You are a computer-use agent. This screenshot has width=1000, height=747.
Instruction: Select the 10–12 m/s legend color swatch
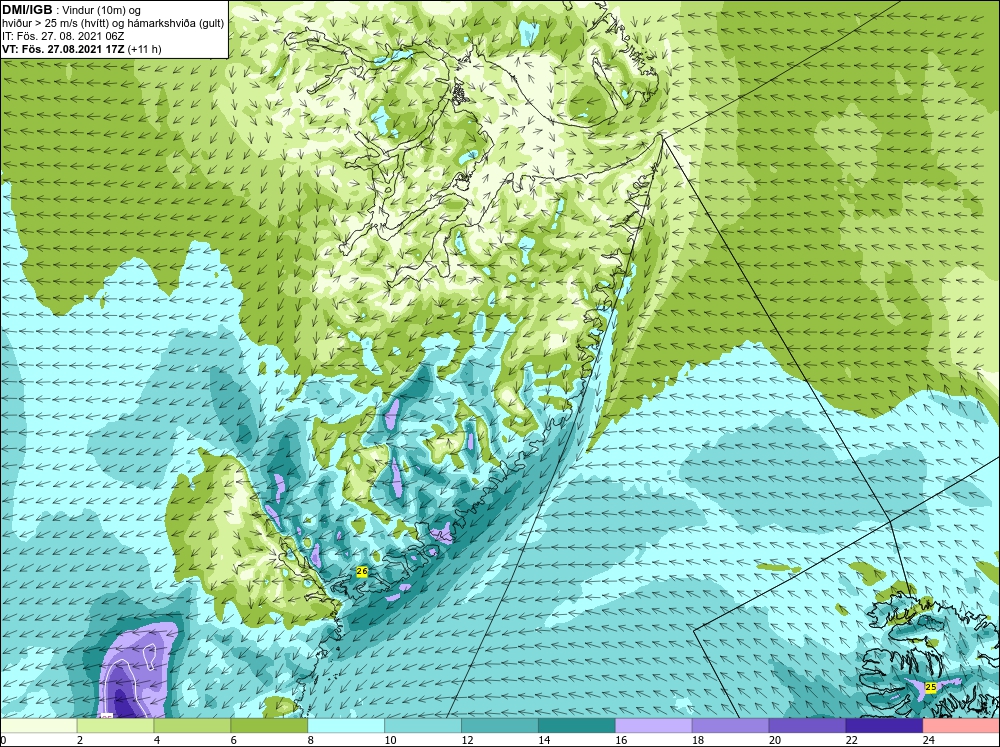pyautogui.click(x=423, y=725)
